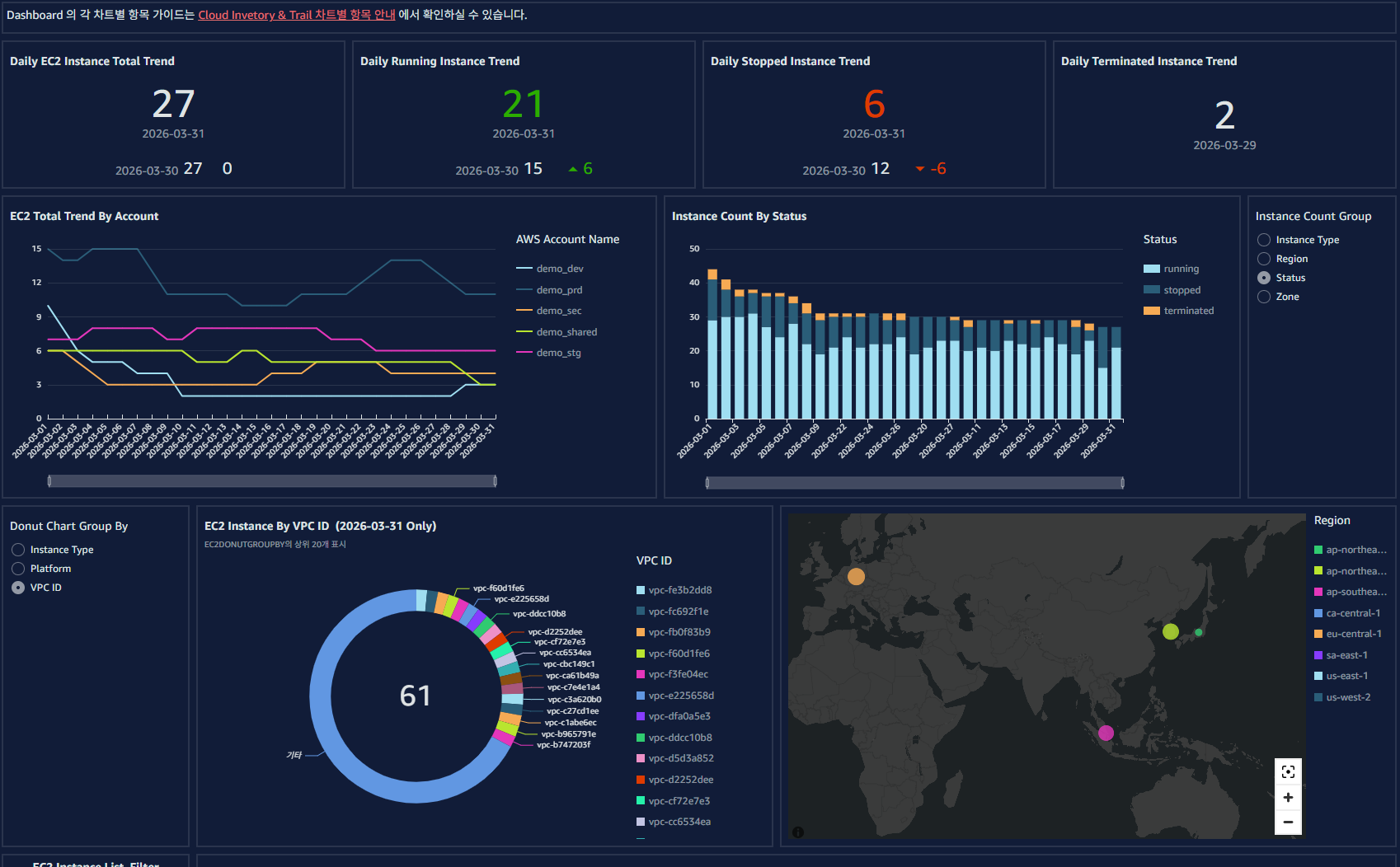Viewport: 1400px width, 867px height.
Task: Click the running status color swatch
Action: point(1152,269)
